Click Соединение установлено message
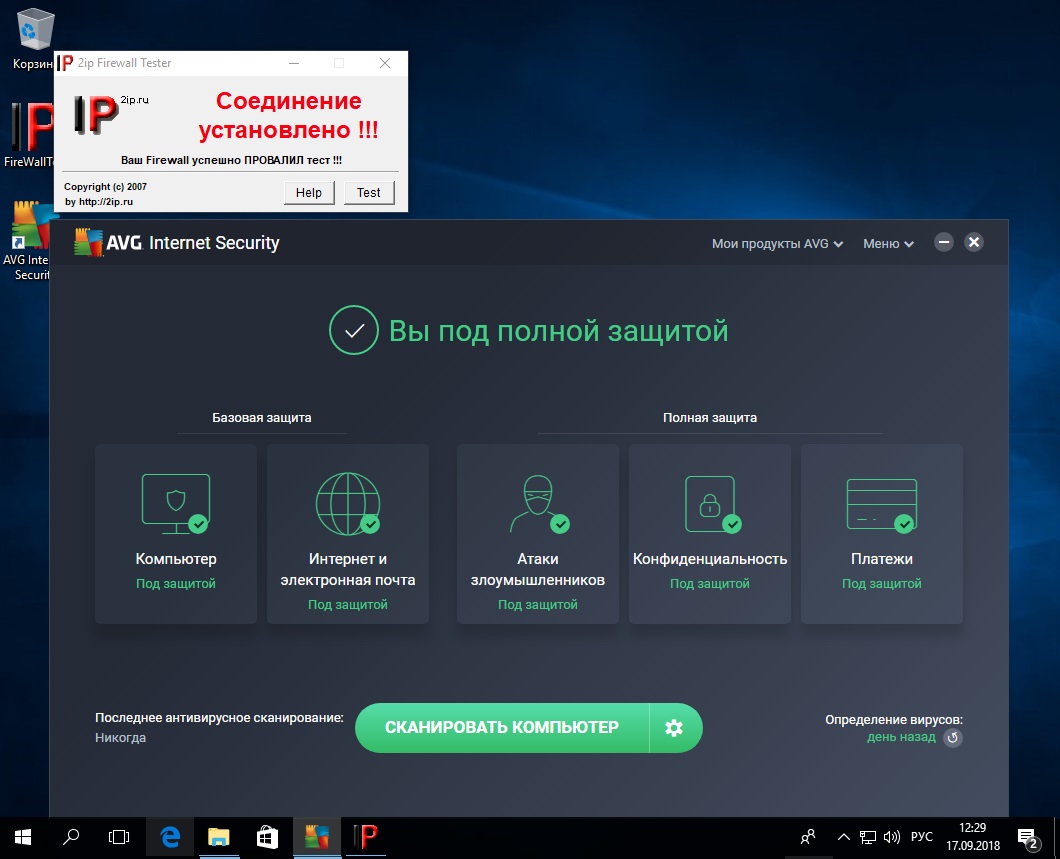Viewport: 1060px width, 859px height. pos(289,115)
